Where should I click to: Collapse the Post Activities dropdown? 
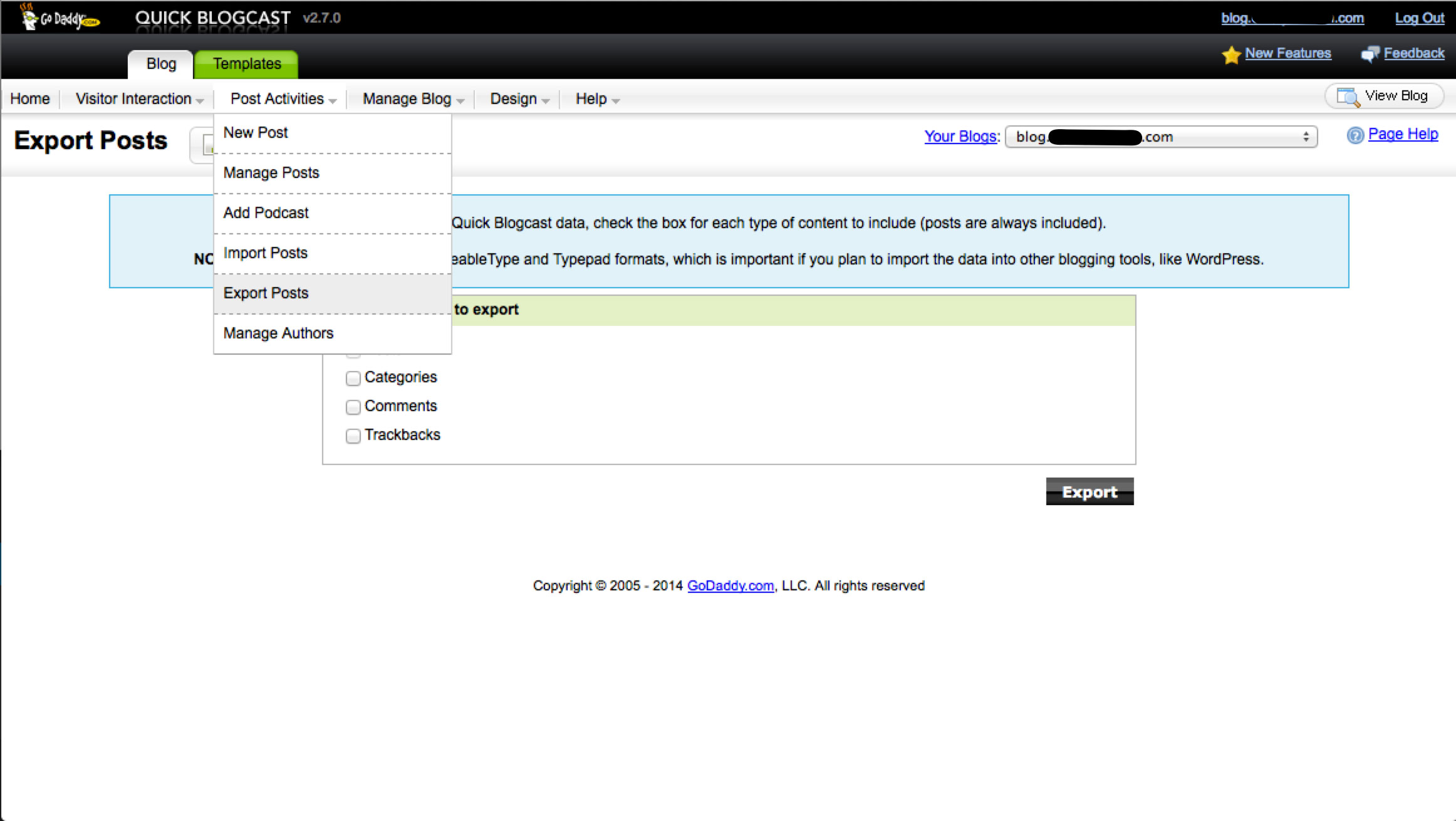pyautogui.click(x=283, y=99)
